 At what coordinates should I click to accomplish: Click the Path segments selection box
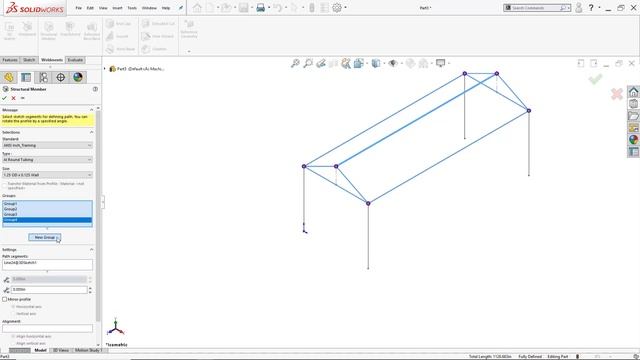(47, 264)
